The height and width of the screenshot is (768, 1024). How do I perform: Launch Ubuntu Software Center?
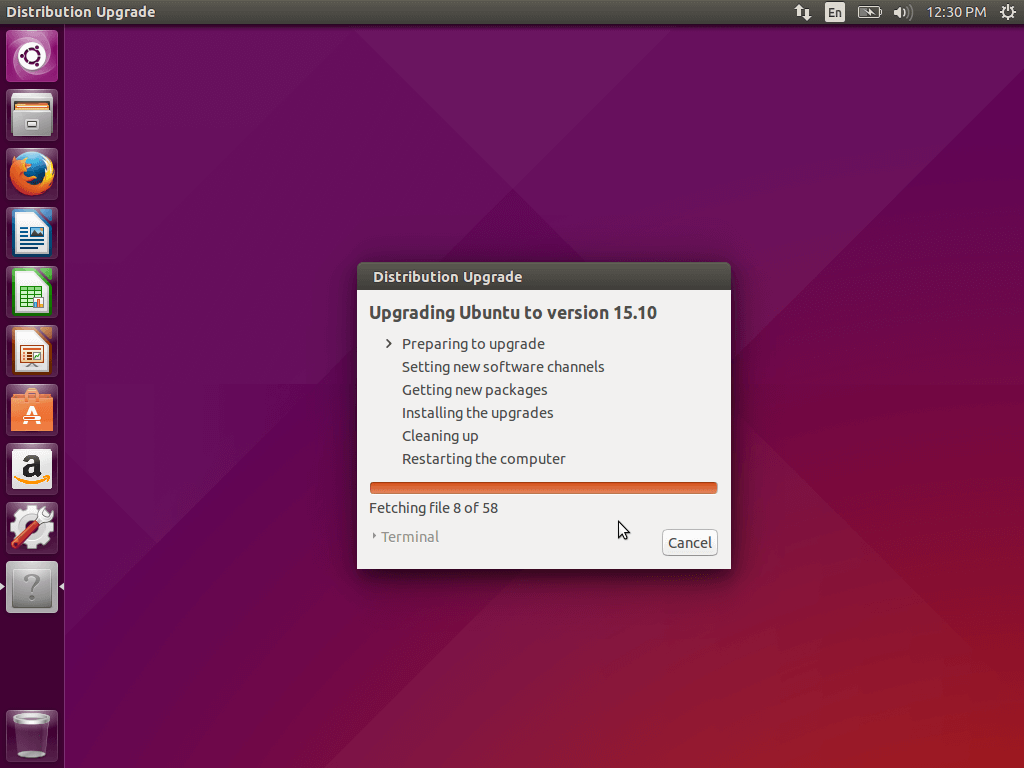[32, 410]
